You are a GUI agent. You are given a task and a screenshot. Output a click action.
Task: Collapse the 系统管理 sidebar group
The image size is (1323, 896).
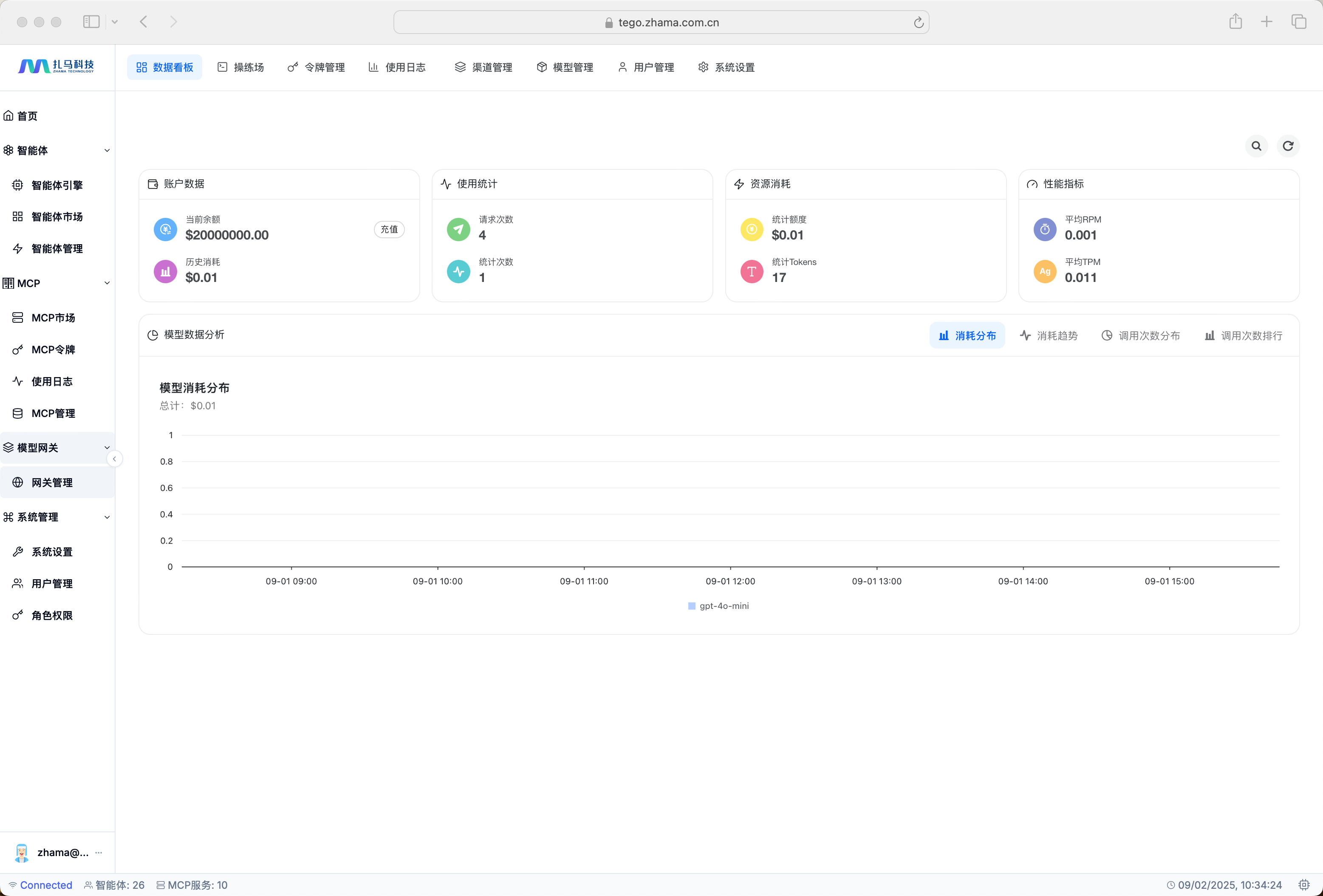(107, 517)
